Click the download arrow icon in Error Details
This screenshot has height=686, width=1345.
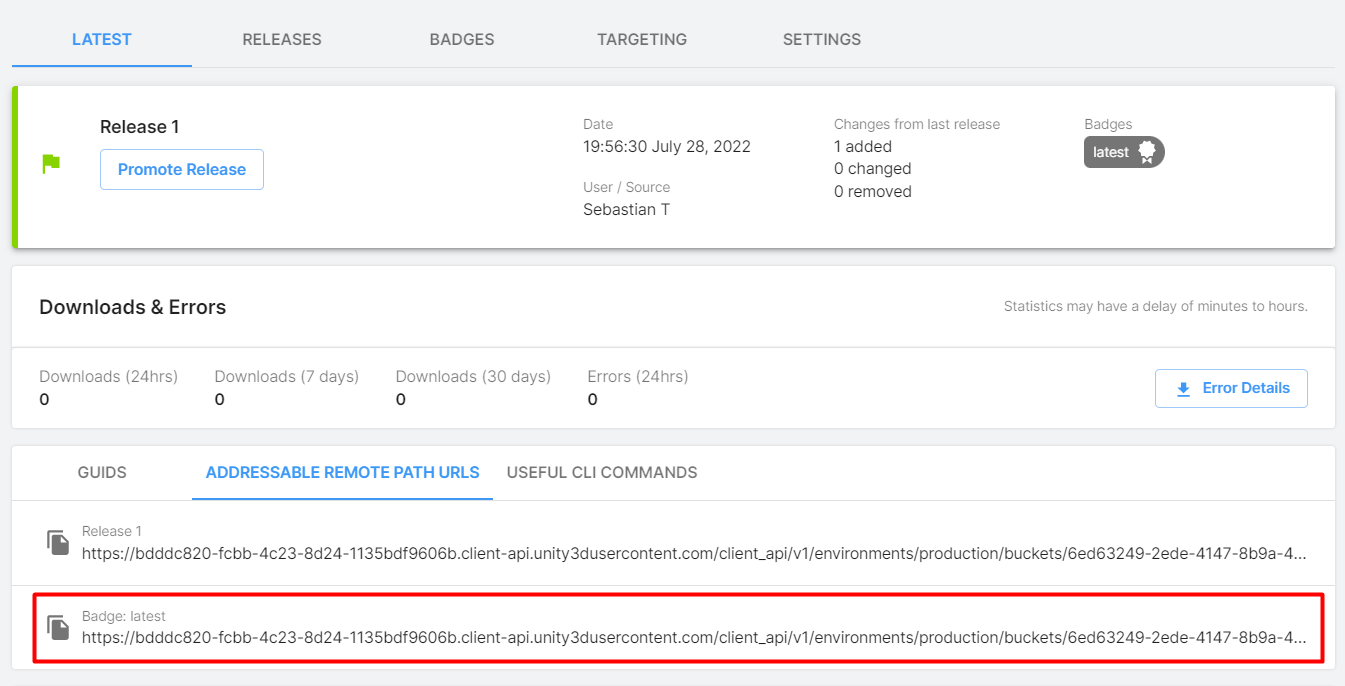pyautogui.click(x=1183, y=389)
